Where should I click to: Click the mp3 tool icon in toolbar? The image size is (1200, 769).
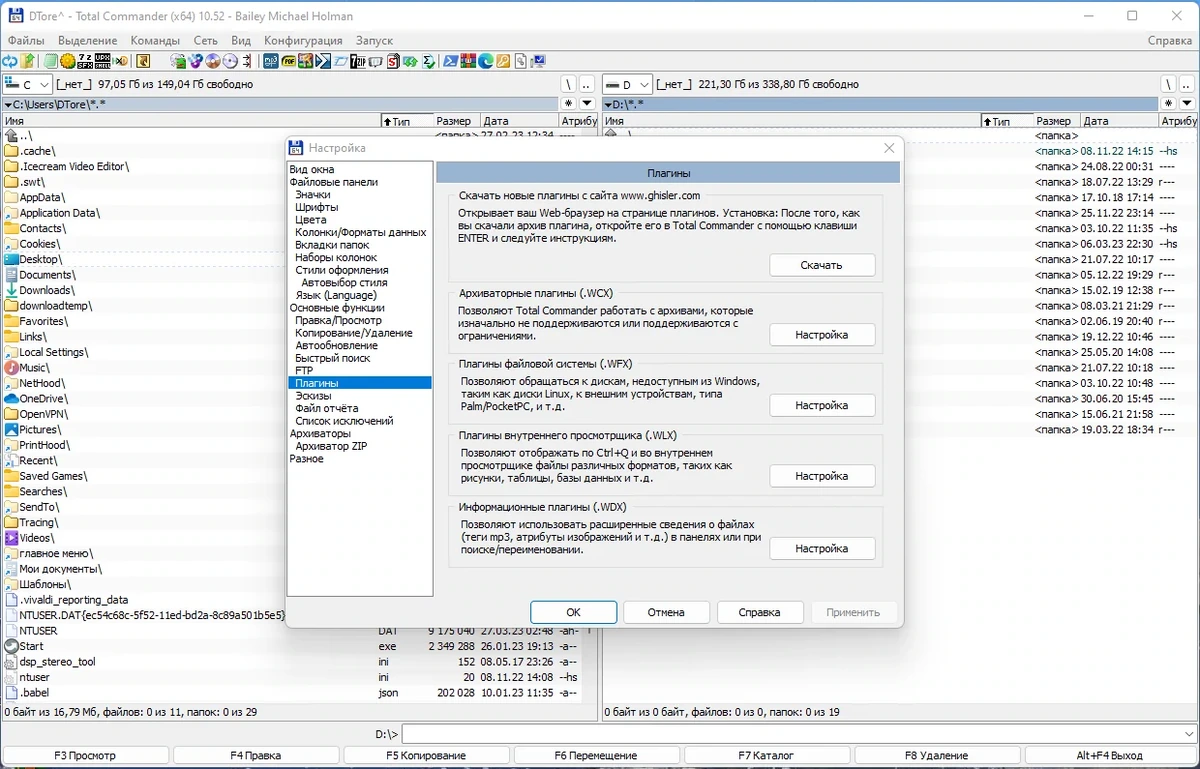point(270,61)
